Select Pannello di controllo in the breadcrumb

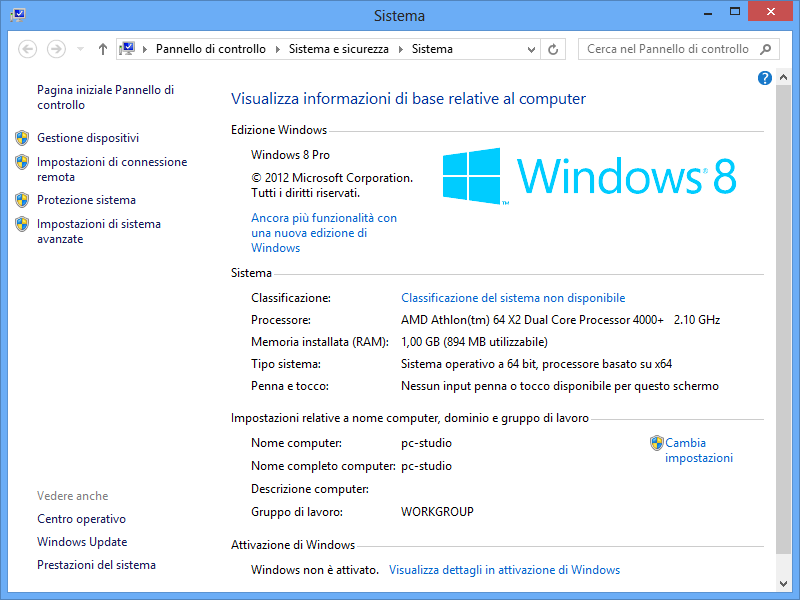211,49
